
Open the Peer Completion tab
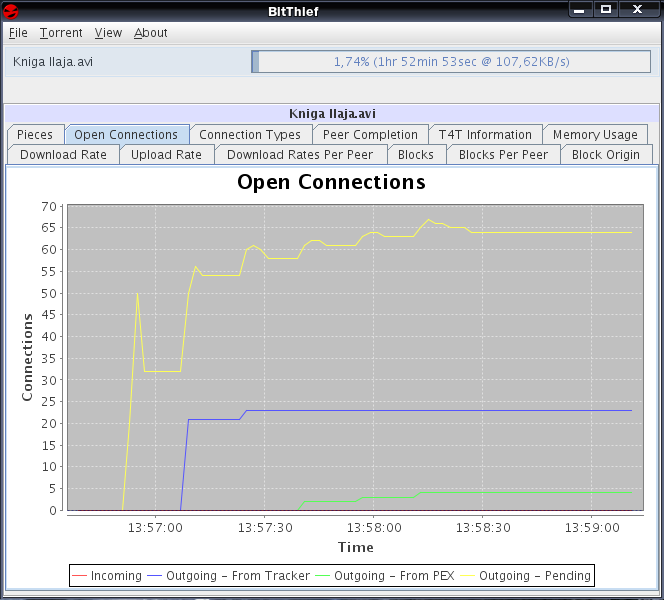(x=370, y=135)
